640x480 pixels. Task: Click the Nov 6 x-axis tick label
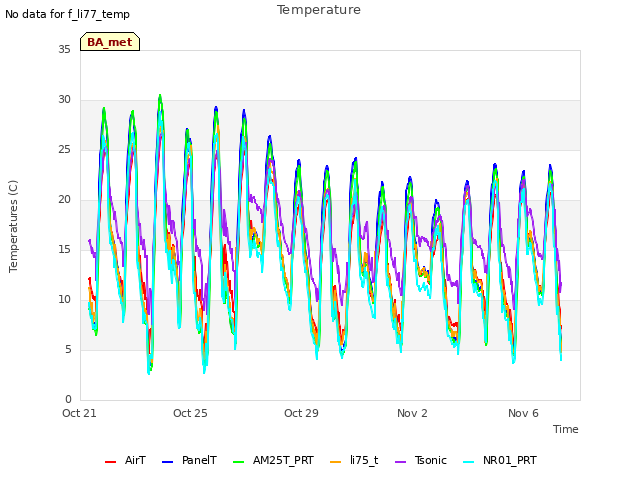click(x=523, y=413)
